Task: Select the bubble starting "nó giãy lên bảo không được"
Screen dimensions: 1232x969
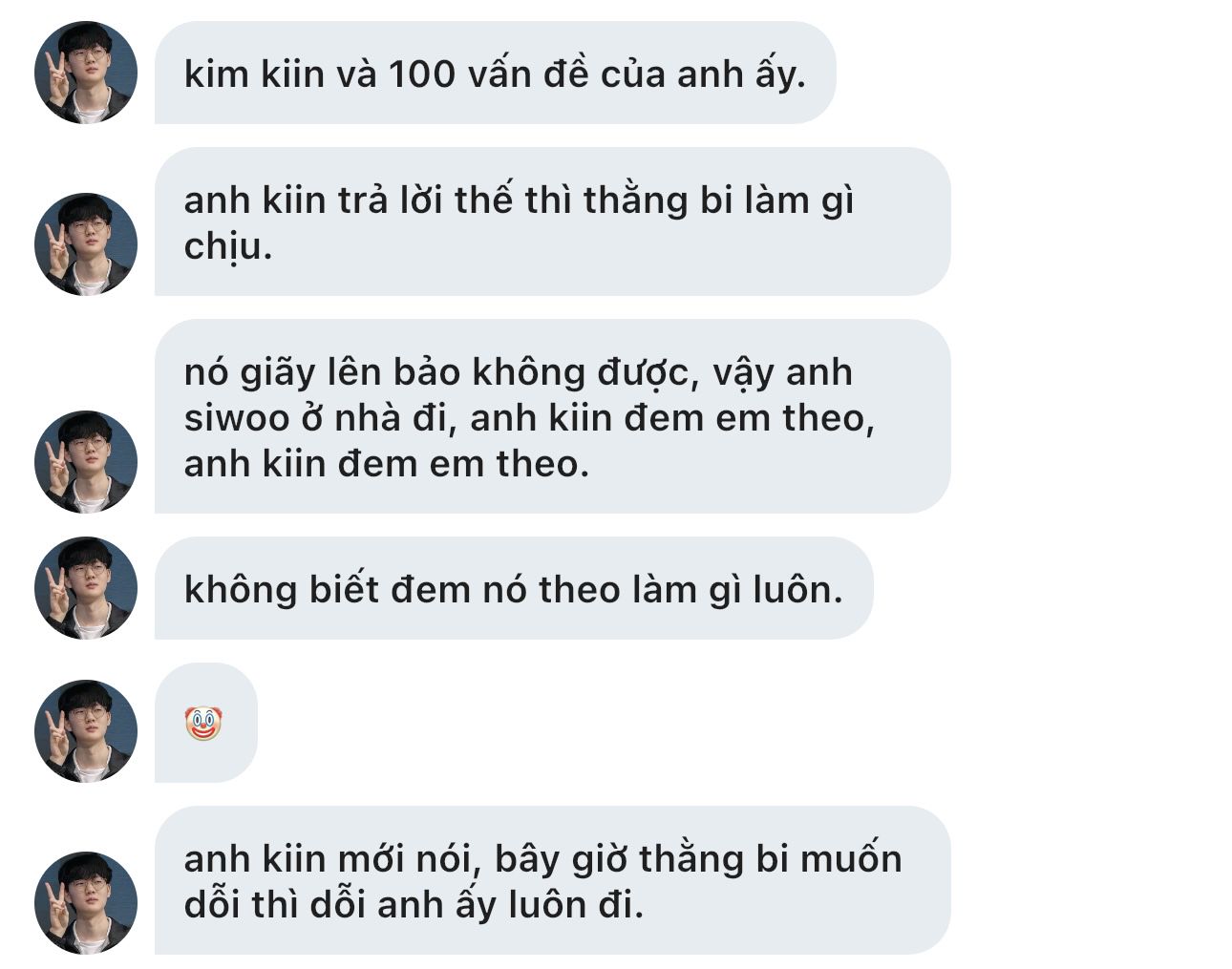Action: [552, 416]
